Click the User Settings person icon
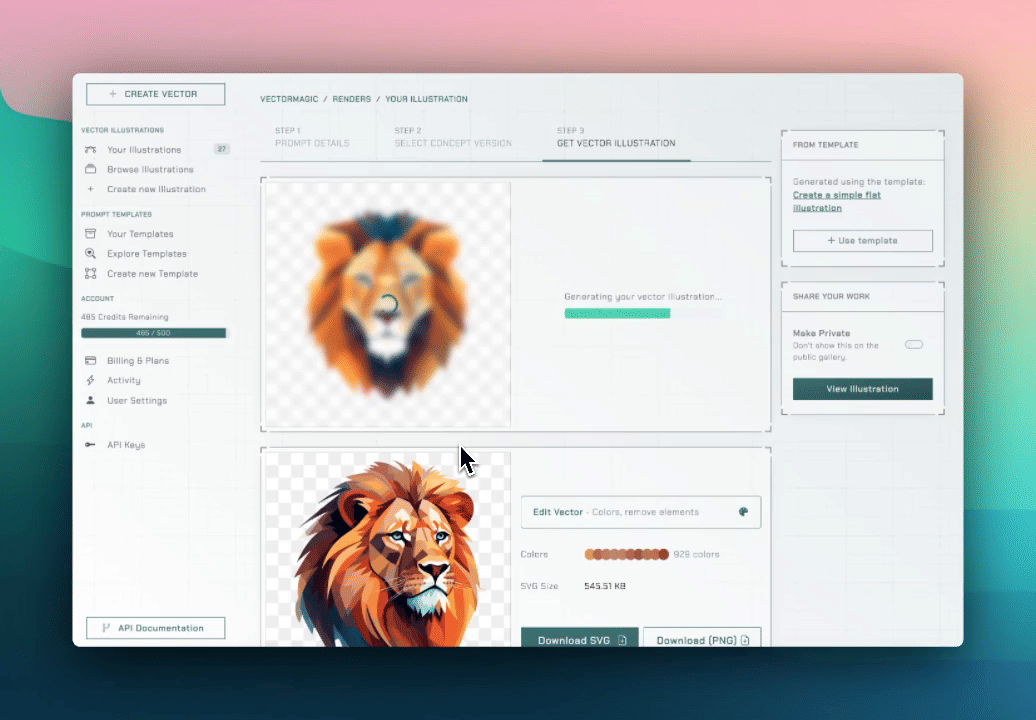Screen dimensions: 1036x720 pos(91,400)
